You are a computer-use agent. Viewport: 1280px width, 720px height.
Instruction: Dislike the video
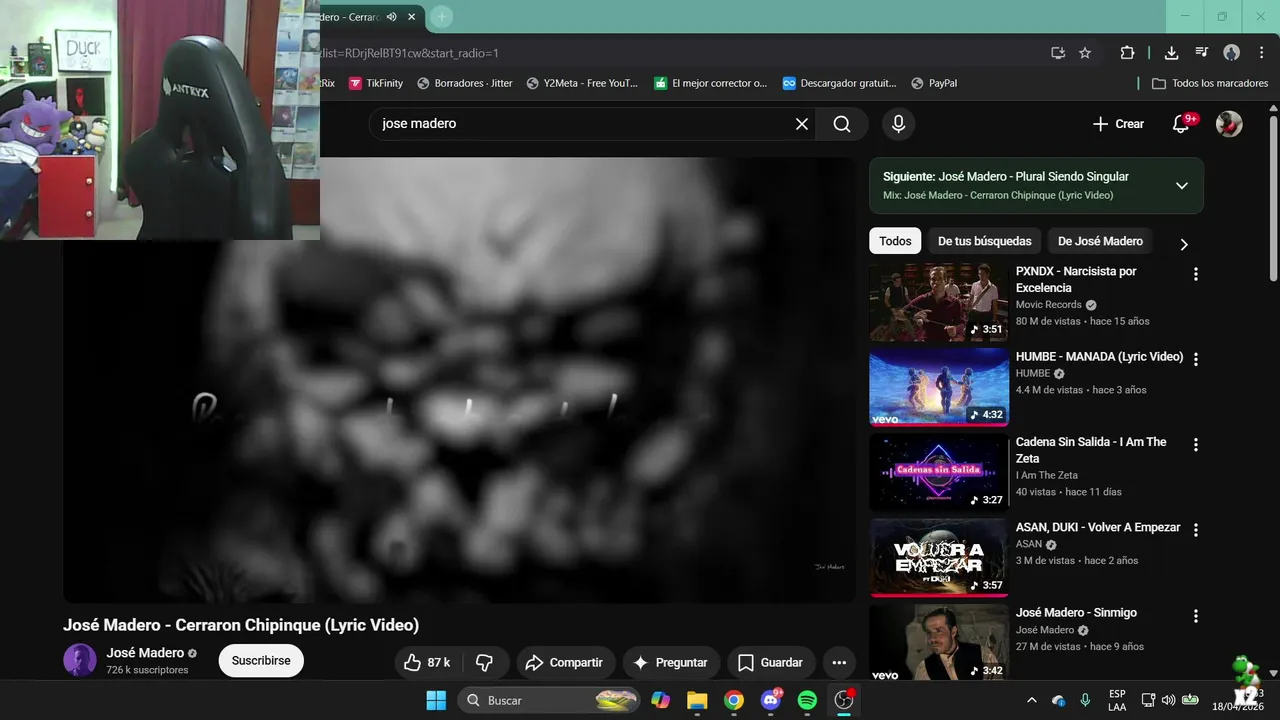[x=485, y=662]
